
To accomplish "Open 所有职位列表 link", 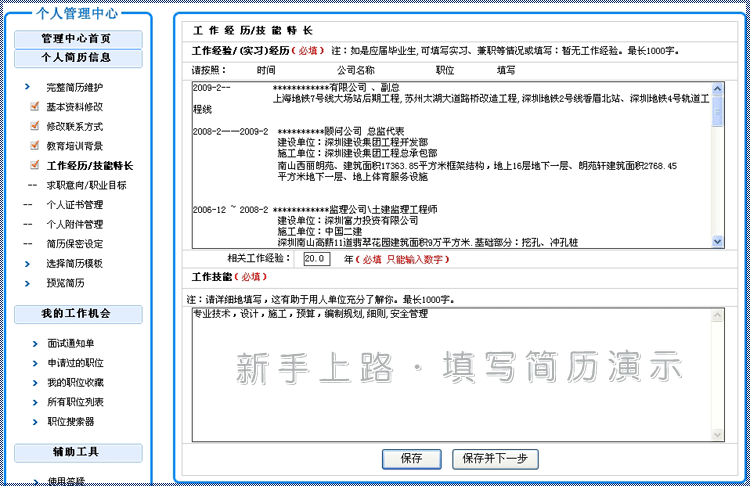I will 76,402.
